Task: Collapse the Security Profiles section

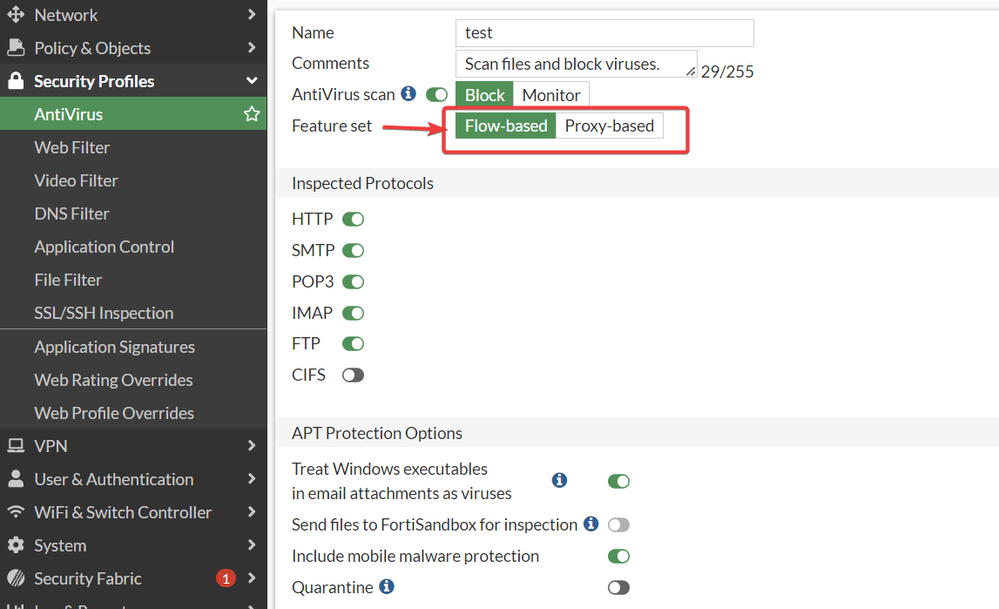Action: pyautogui.click(x=251, y=81)
